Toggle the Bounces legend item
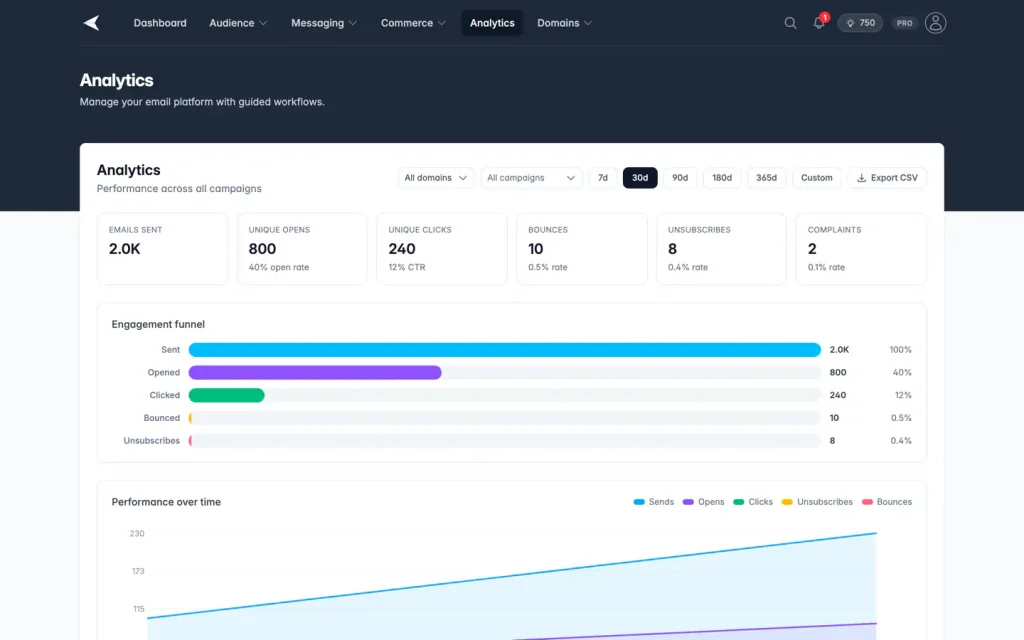Viewport: 1024px width, 640px height. coord(887,502)
